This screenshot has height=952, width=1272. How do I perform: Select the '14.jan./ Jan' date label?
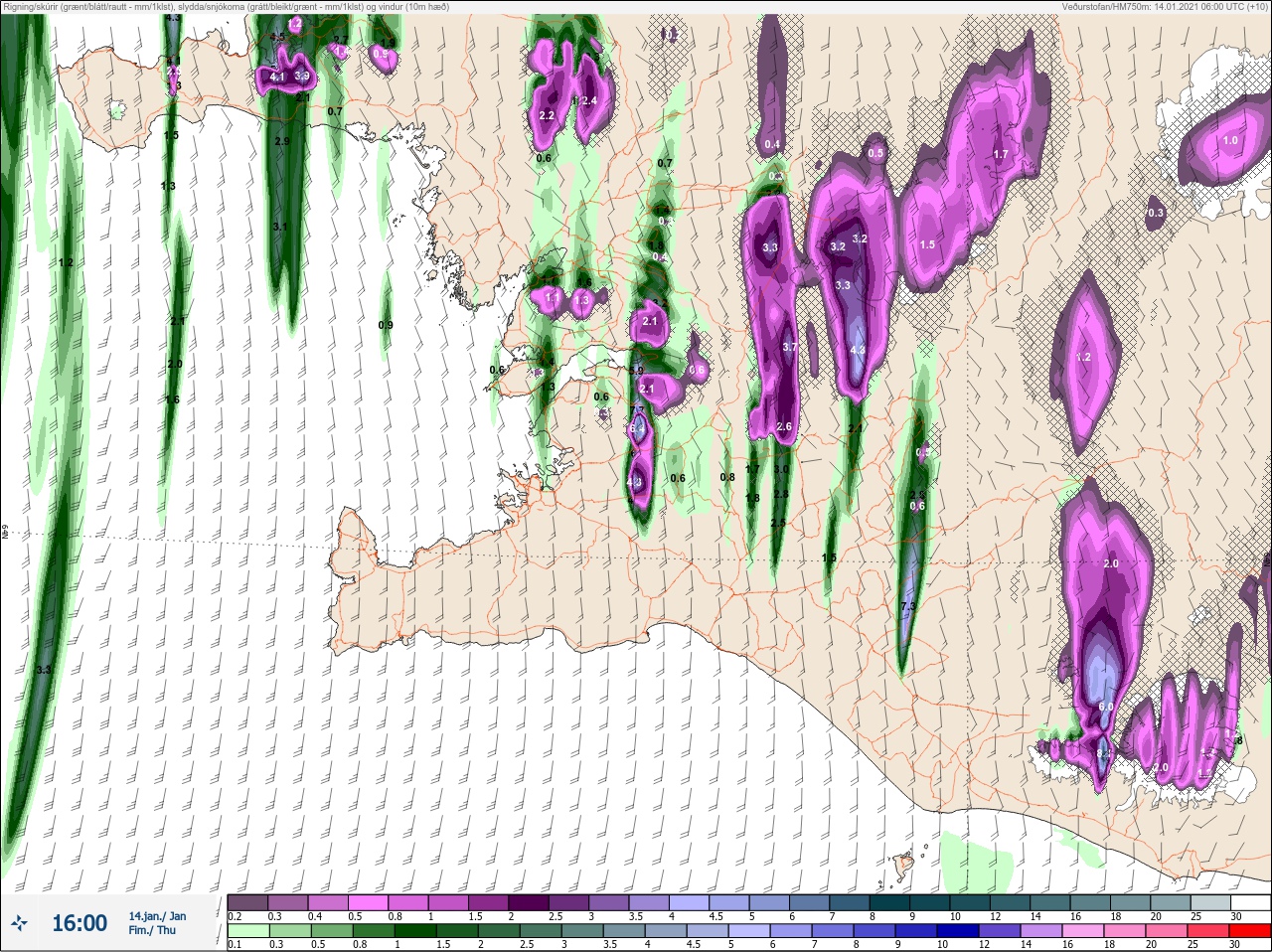pos(157,916)
